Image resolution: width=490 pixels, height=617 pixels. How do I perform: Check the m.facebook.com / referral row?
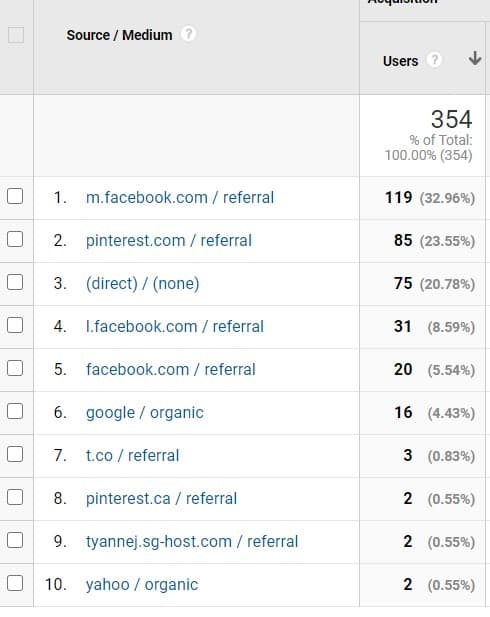(x=15, y=196)
